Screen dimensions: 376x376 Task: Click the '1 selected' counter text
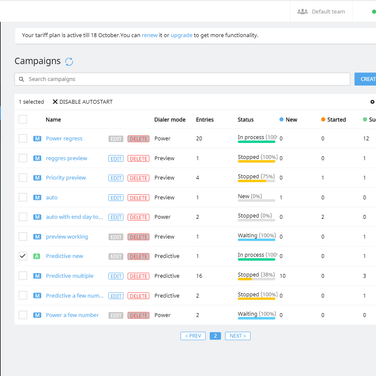[31, 102]
